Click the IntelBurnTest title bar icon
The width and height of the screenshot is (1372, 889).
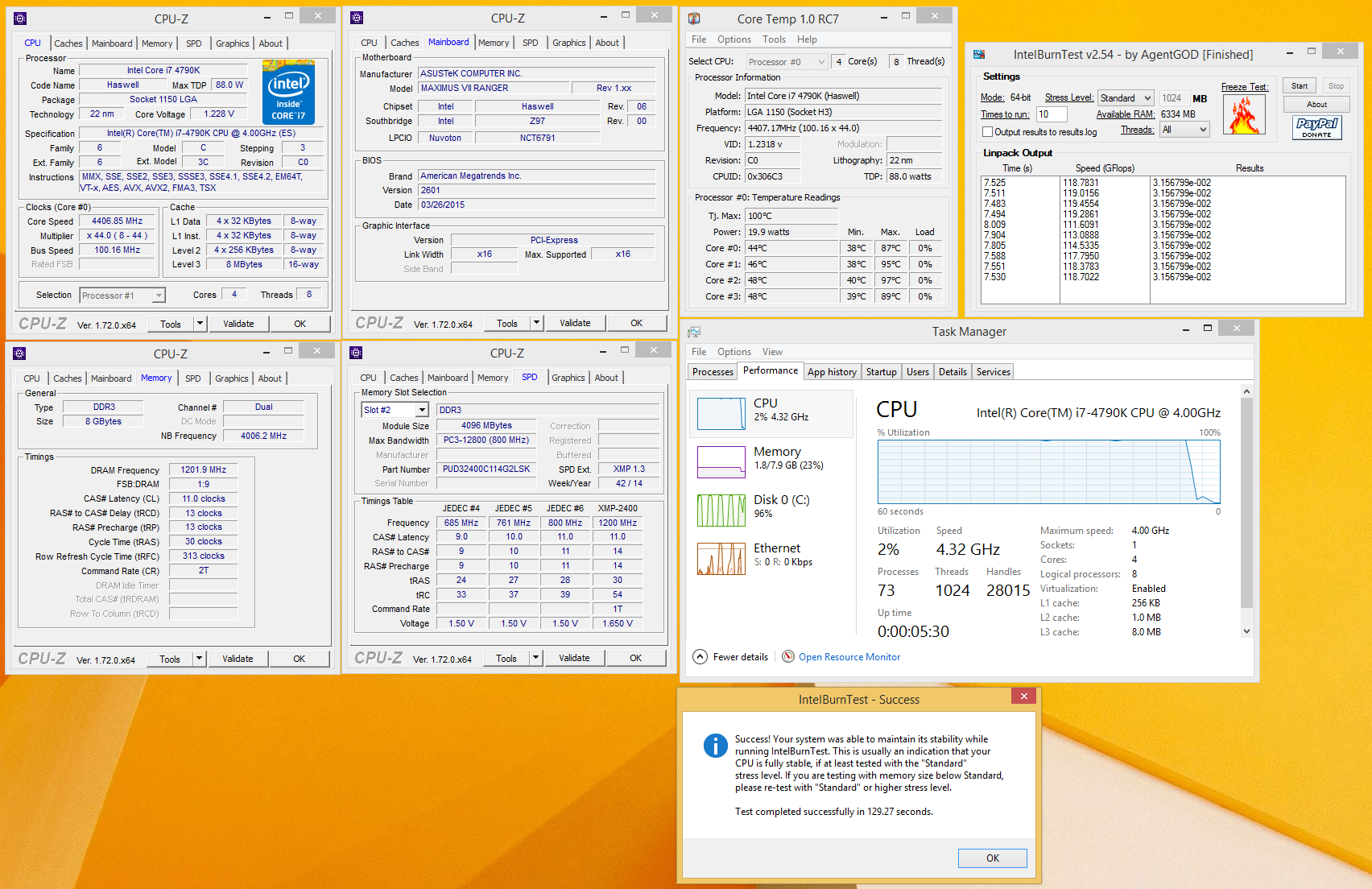click(x=979, y=54)
